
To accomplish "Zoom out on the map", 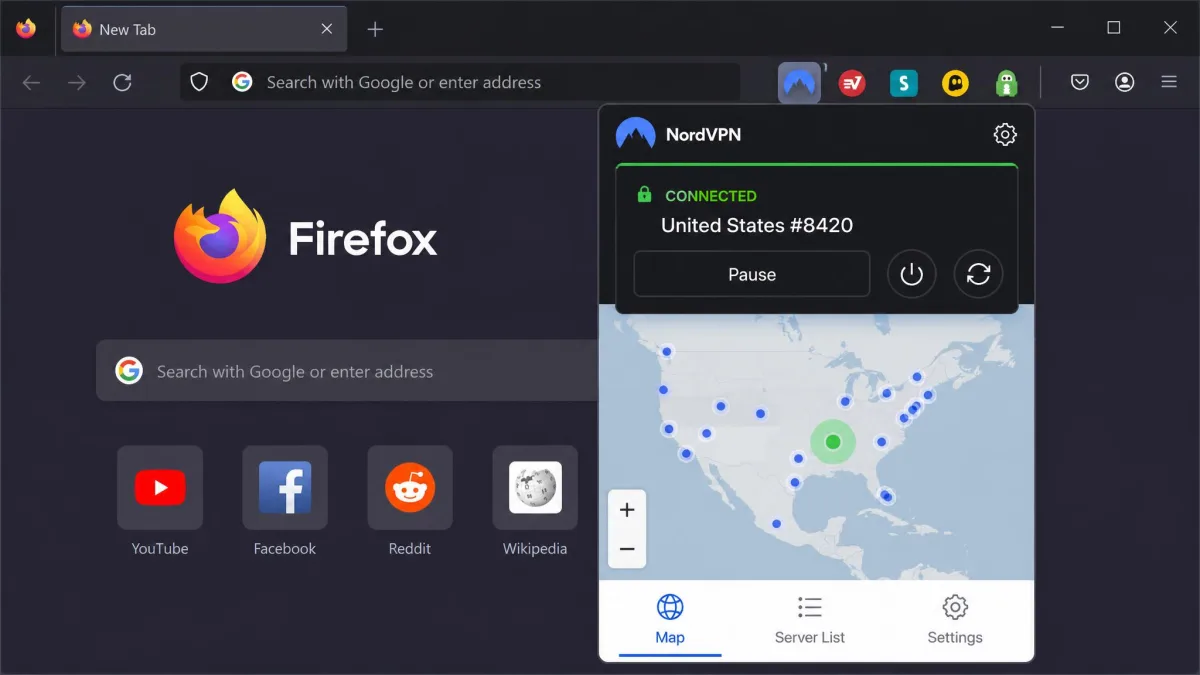I will tap(627, 549).
